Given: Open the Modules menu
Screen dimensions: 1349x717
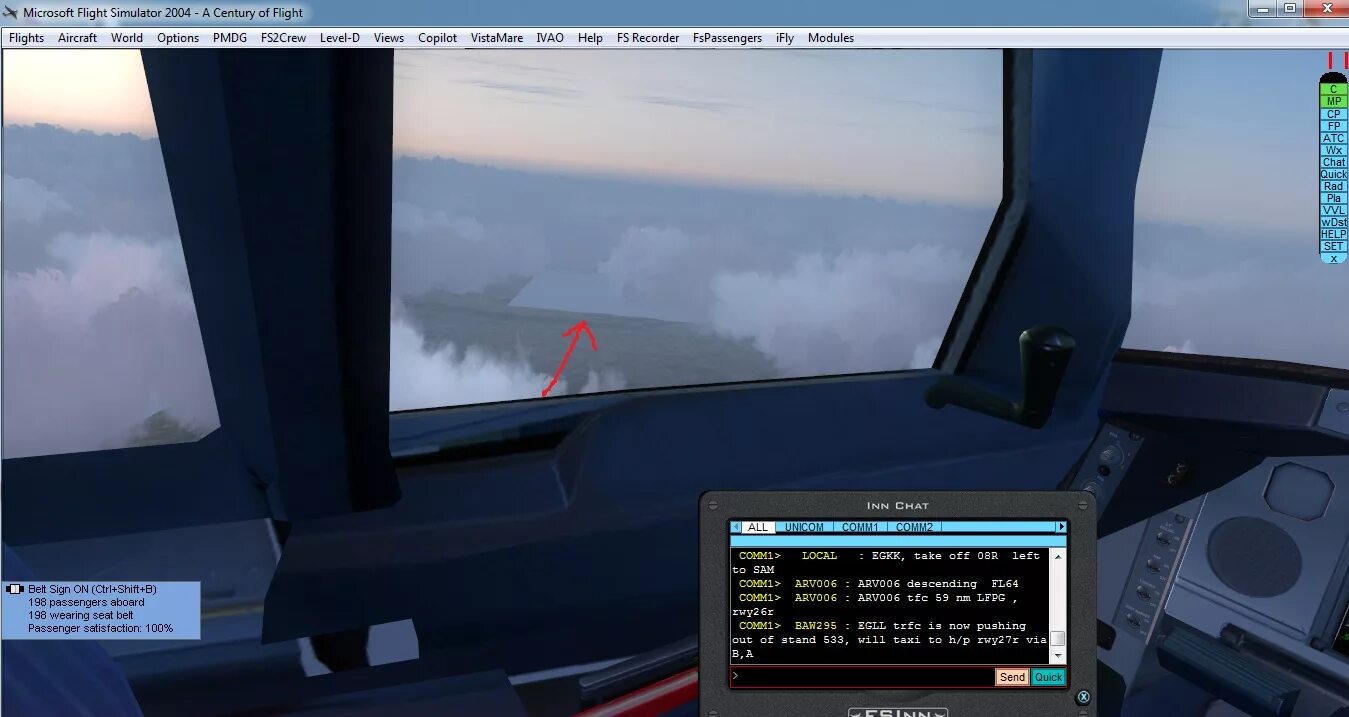Looking at the screenshot, I should coord(831,38).
